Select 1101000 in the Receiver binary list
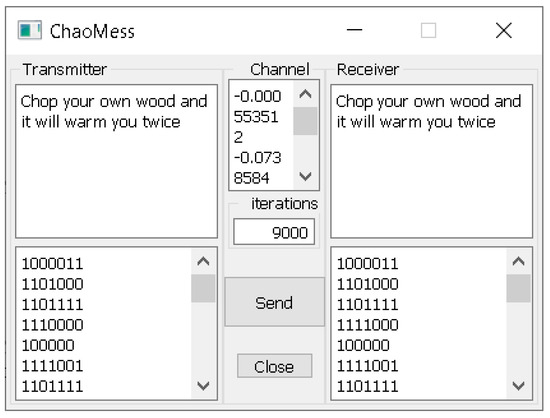The image size is (550, 418). coord(367,284)
